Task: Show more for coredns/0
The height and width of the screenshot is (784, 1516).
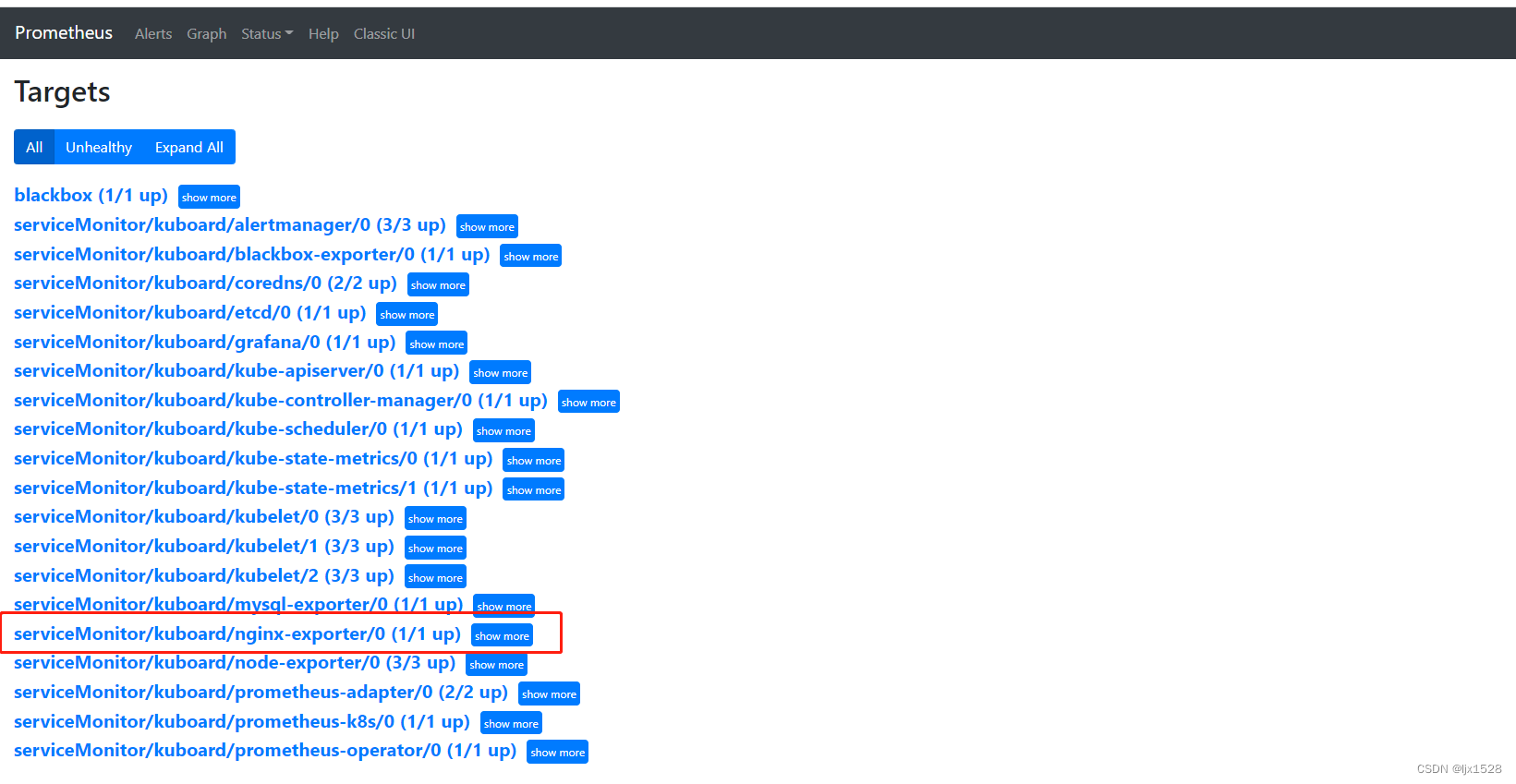Action: (438, 284)
